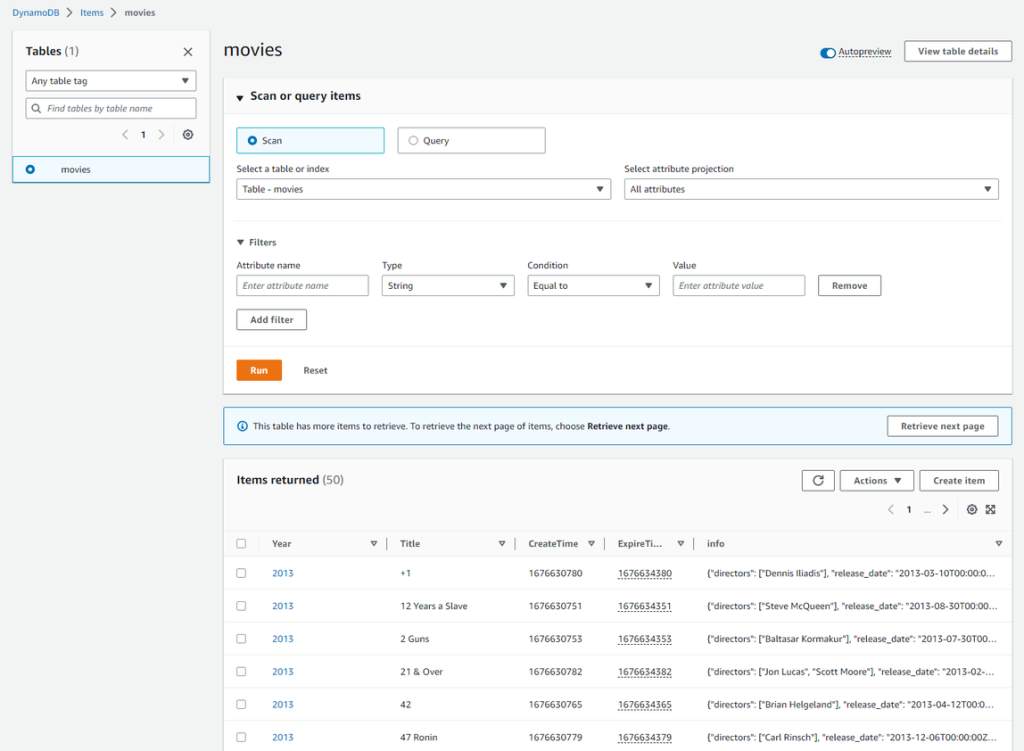Select the Scan radio option
This screenshot has width=1024, height=751.
tap(252, 140)
